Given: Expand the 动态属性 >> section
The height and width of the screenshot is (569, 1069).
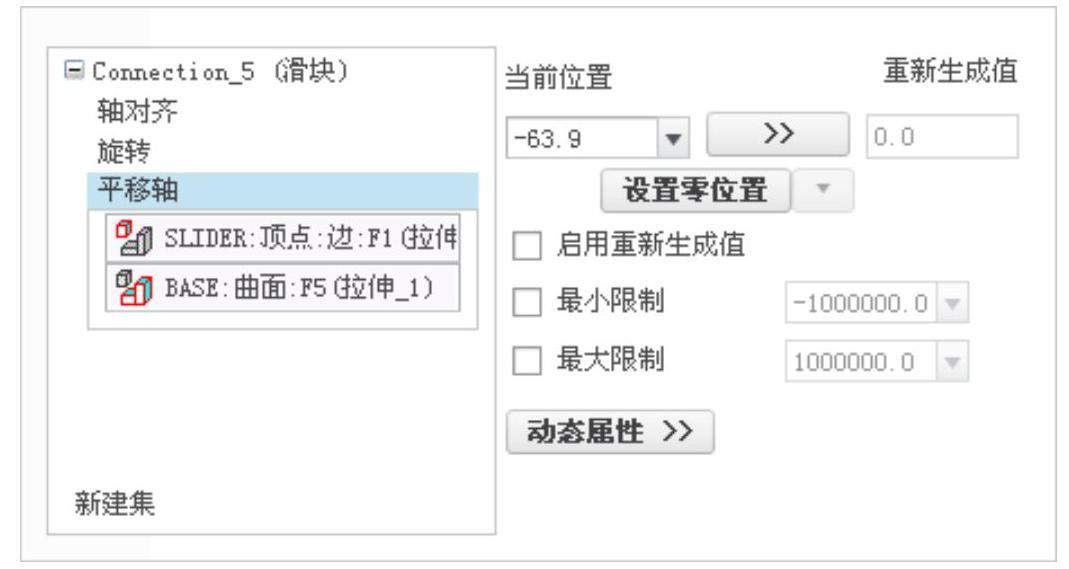Looking at the screenshot, I should tap(610, 431).
